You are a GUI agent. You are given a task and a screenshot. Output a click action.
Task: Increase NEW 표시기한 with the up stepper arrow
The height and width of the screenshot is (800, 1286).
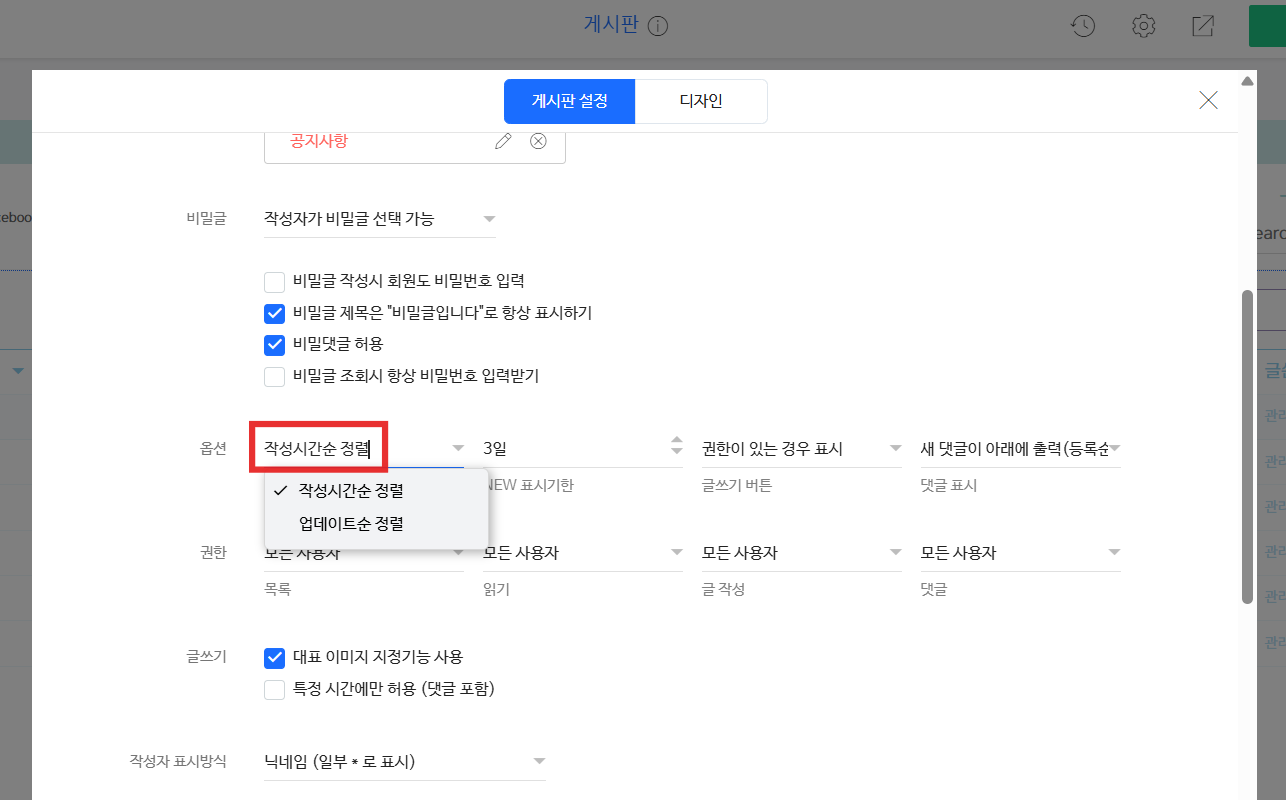click(x=677, y=440)
